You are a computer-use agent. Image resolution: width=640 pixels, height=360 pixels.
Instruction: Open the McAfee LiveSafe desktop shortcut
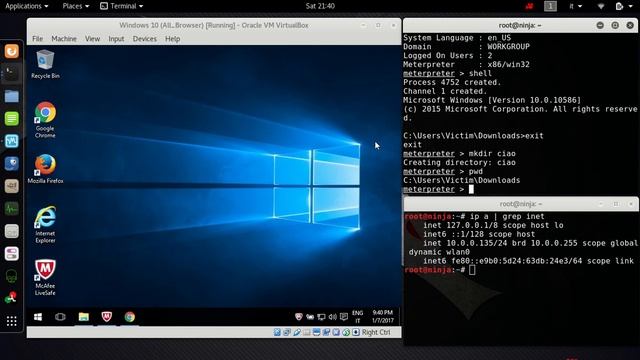(x=45, y=277)
